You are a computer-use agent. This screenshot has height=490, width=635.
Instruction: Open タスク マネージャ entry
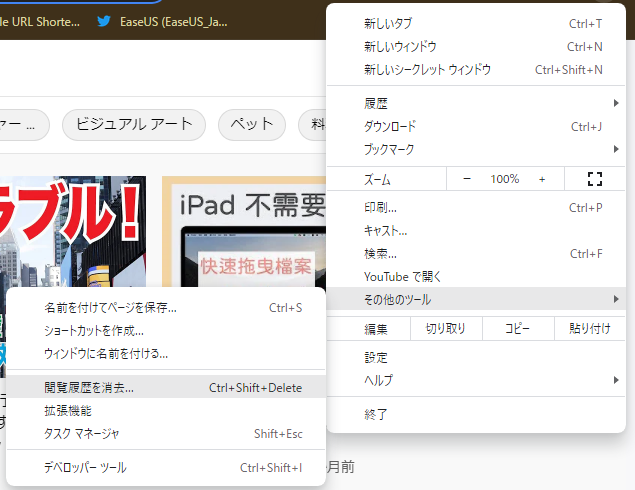point(166,433)
